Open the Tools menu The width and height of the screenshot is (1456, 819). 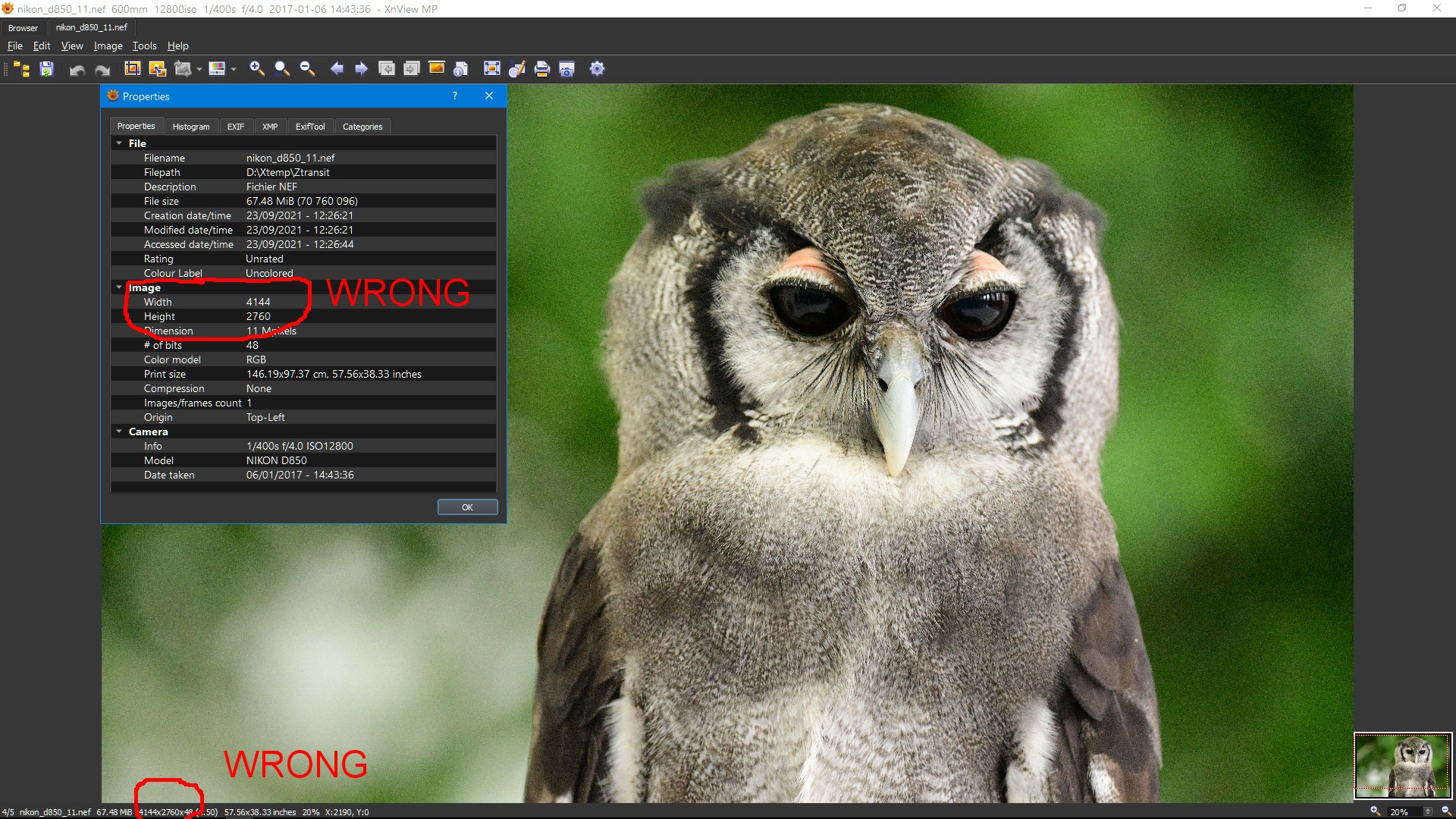tap(144, 46)
